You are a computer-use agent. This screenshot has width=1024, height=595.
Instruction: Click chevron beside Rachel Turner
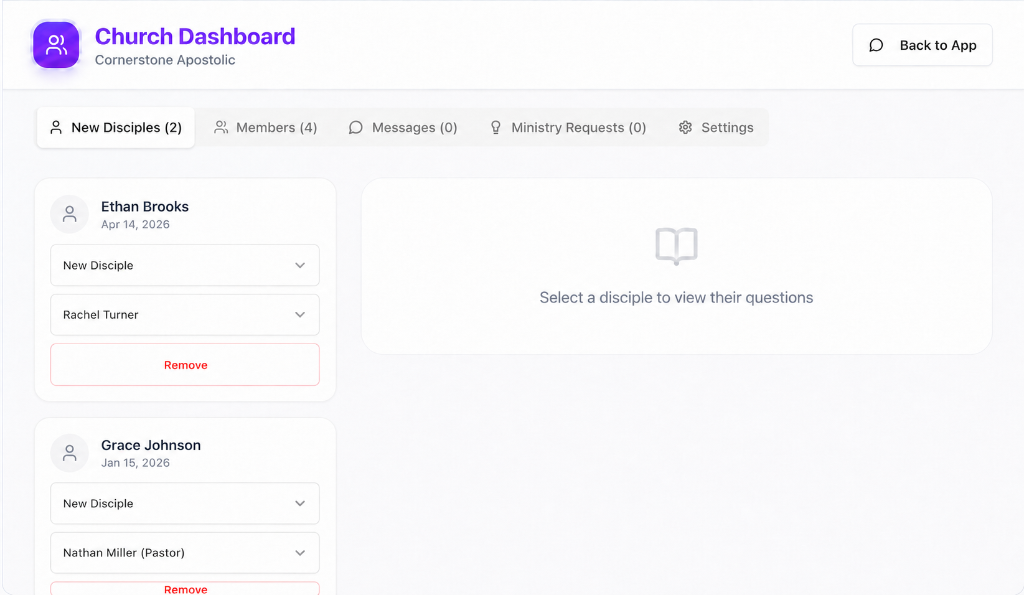click(x=300, y=315)
